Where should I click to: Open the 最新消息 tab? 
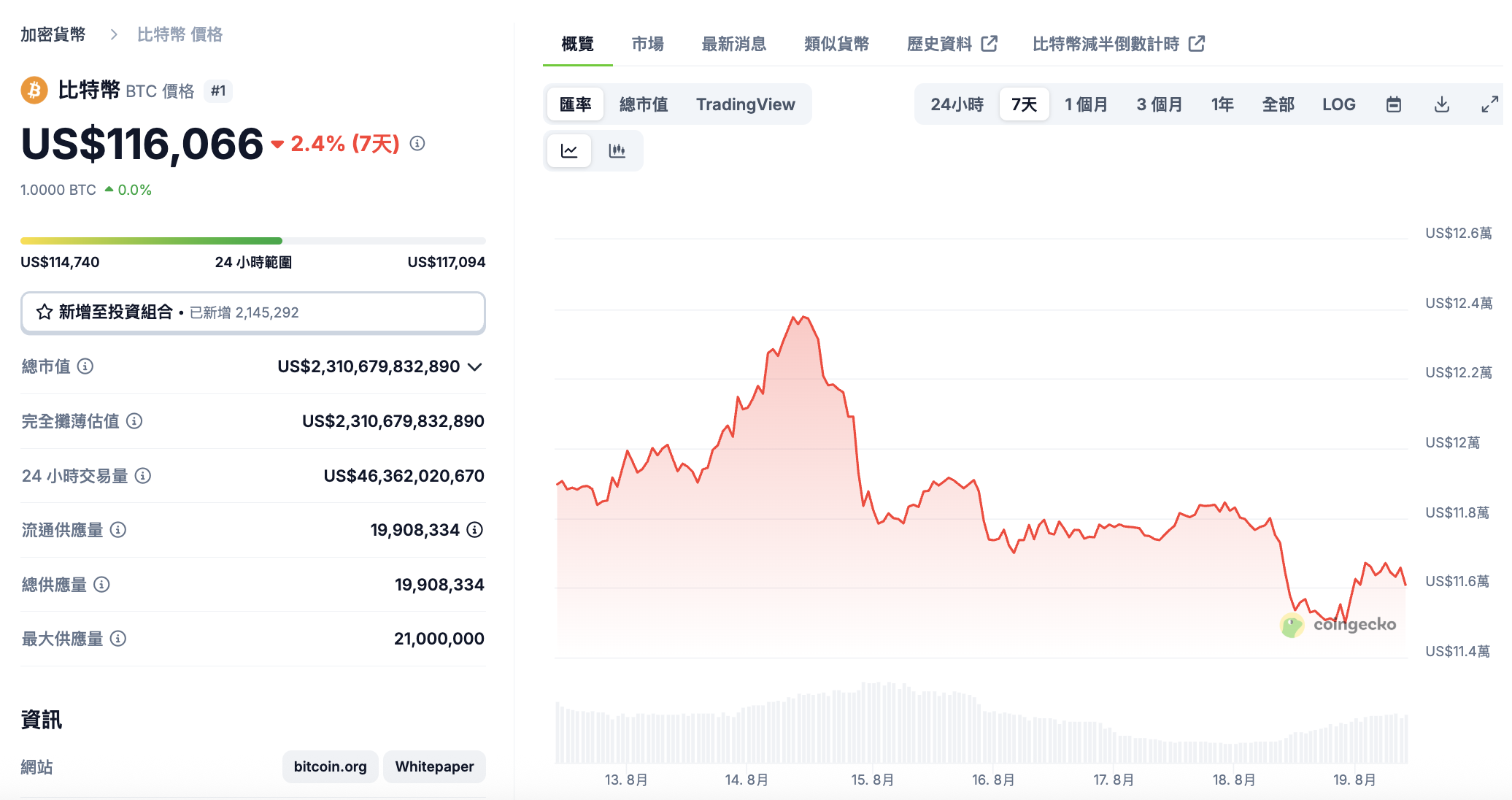pyautogui.click(x=733, y=44)
